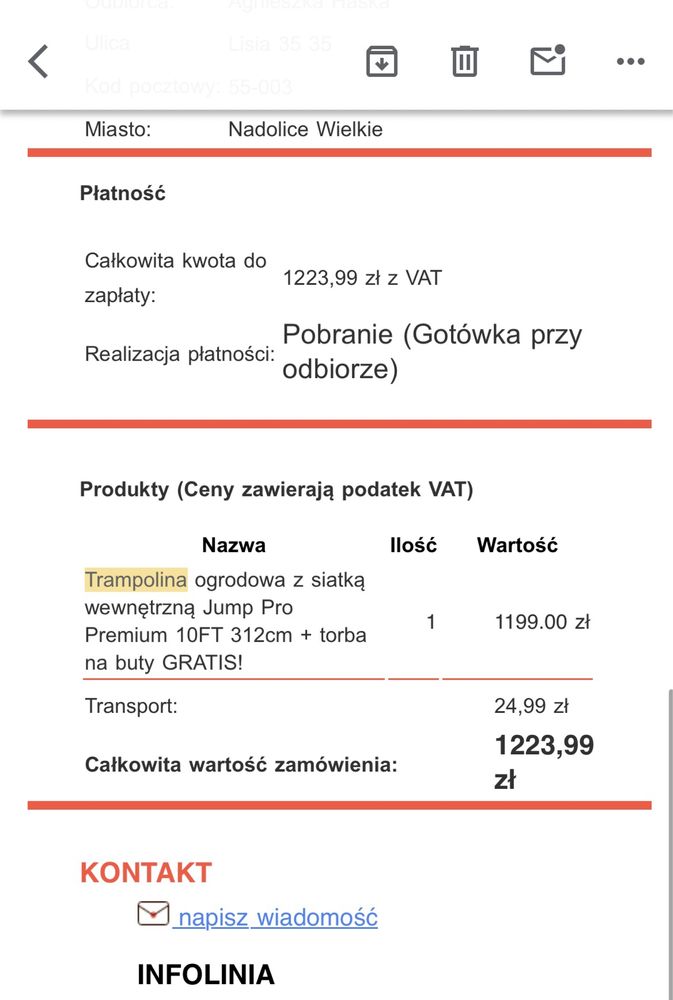This screenshot has width=673, height=1000.
Task: Tap the Ilość column header
Action: tap(413, 545)
